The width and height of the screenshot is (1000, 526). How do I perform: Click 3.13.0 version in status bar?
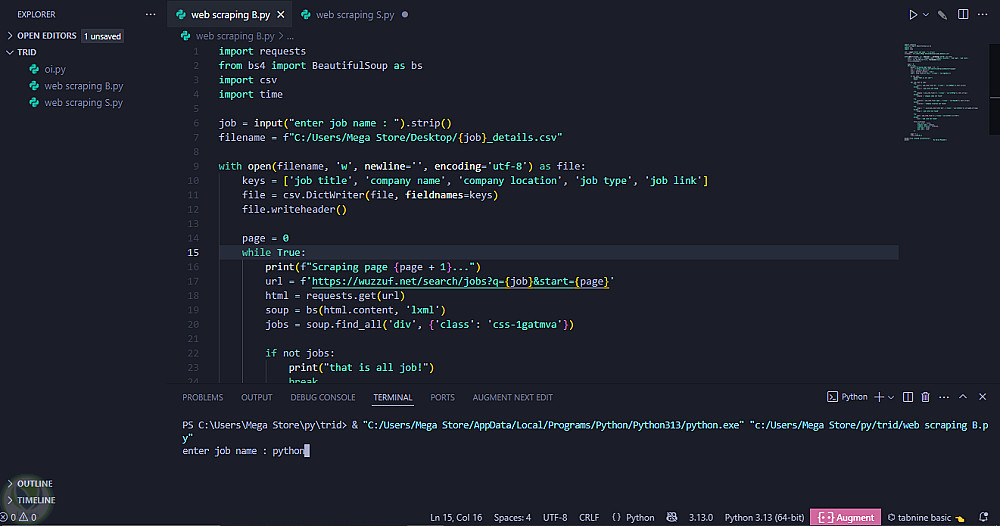tap(701, 518)
